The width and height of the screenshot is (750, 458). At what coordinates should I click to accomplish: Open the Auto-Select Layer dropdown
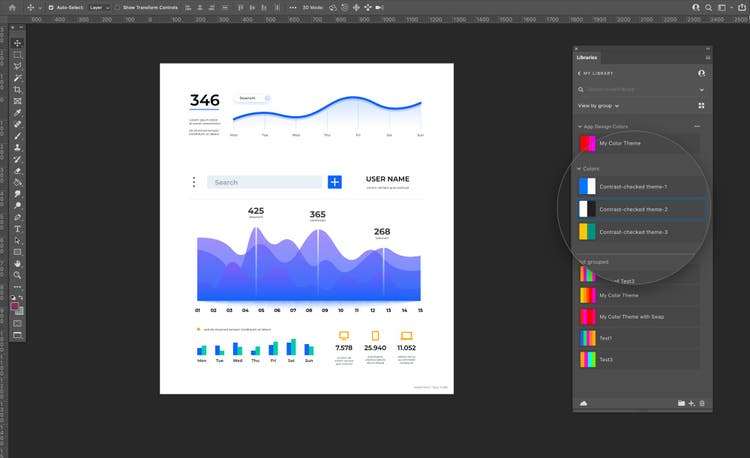point(98,6)
